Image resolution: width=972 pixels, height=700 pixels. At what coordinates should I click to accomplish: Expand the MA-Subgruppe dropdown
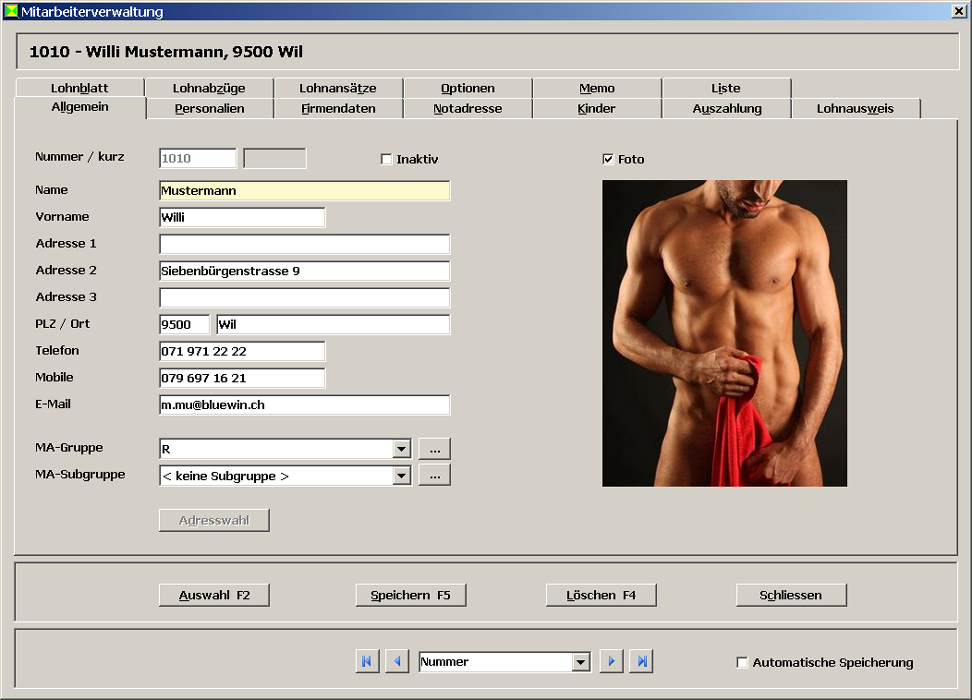pos(401,477)
